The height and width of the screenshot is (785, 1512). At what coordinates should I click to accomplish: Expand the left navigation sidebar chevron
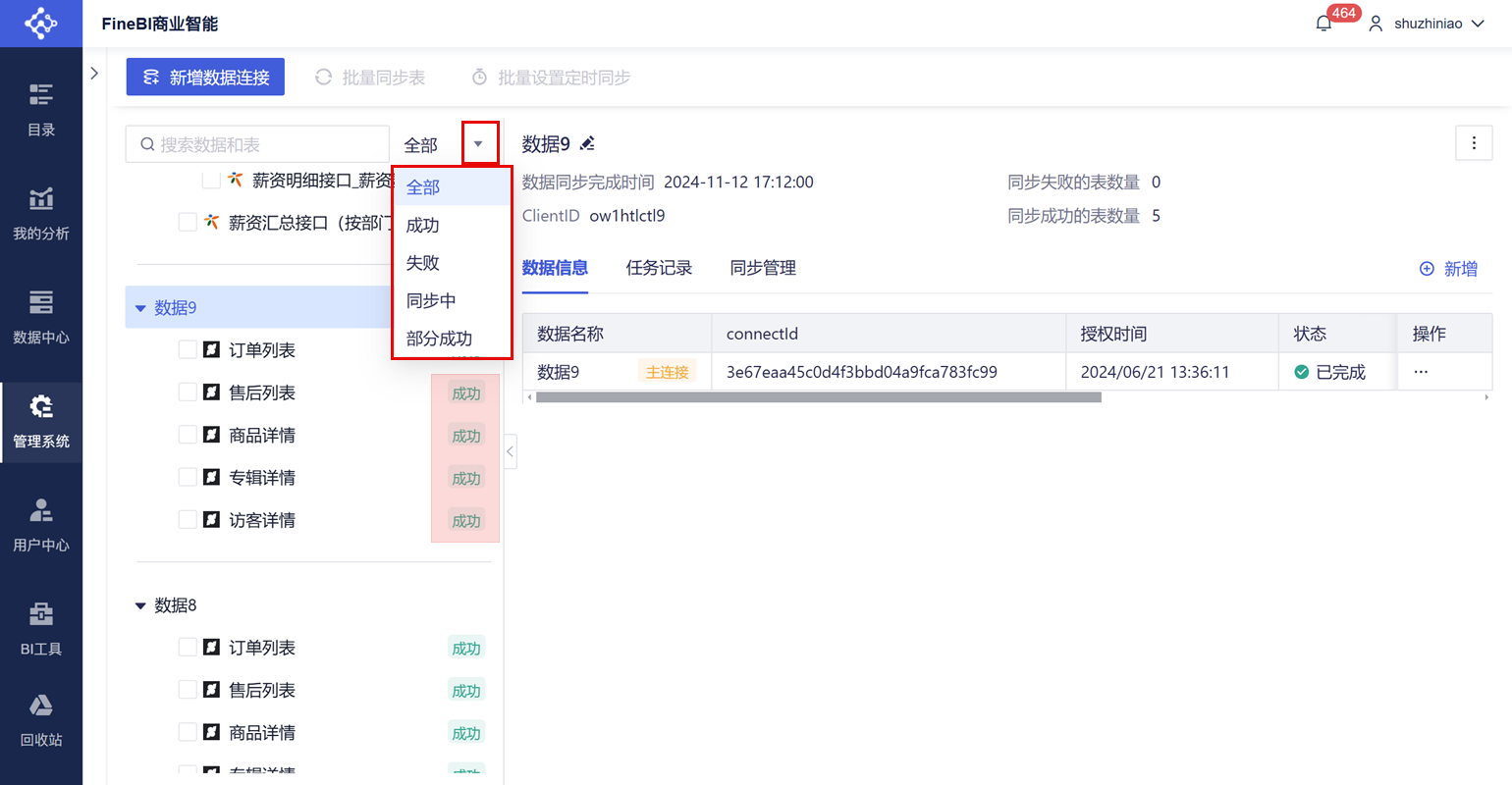[94, 74]
